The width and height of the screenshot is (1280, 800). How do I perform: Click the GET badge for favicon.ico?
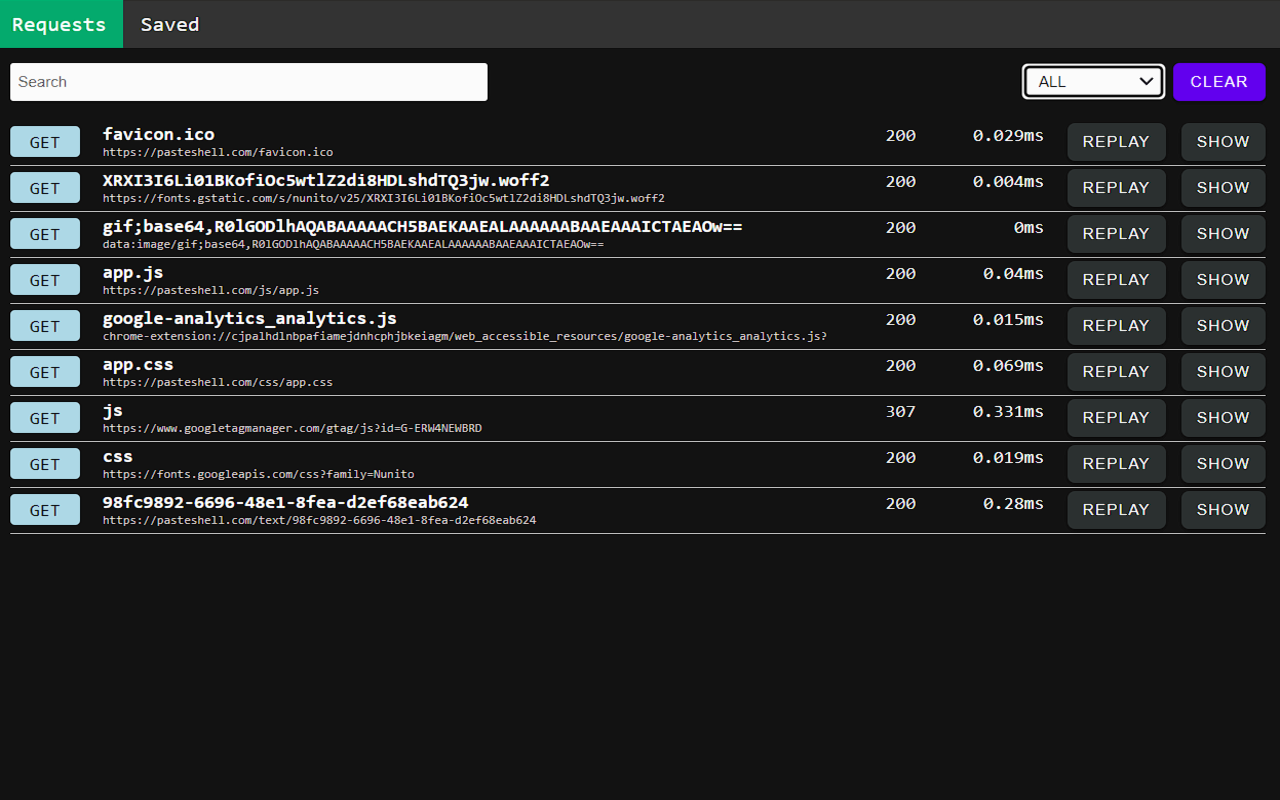tap(45, 142)
